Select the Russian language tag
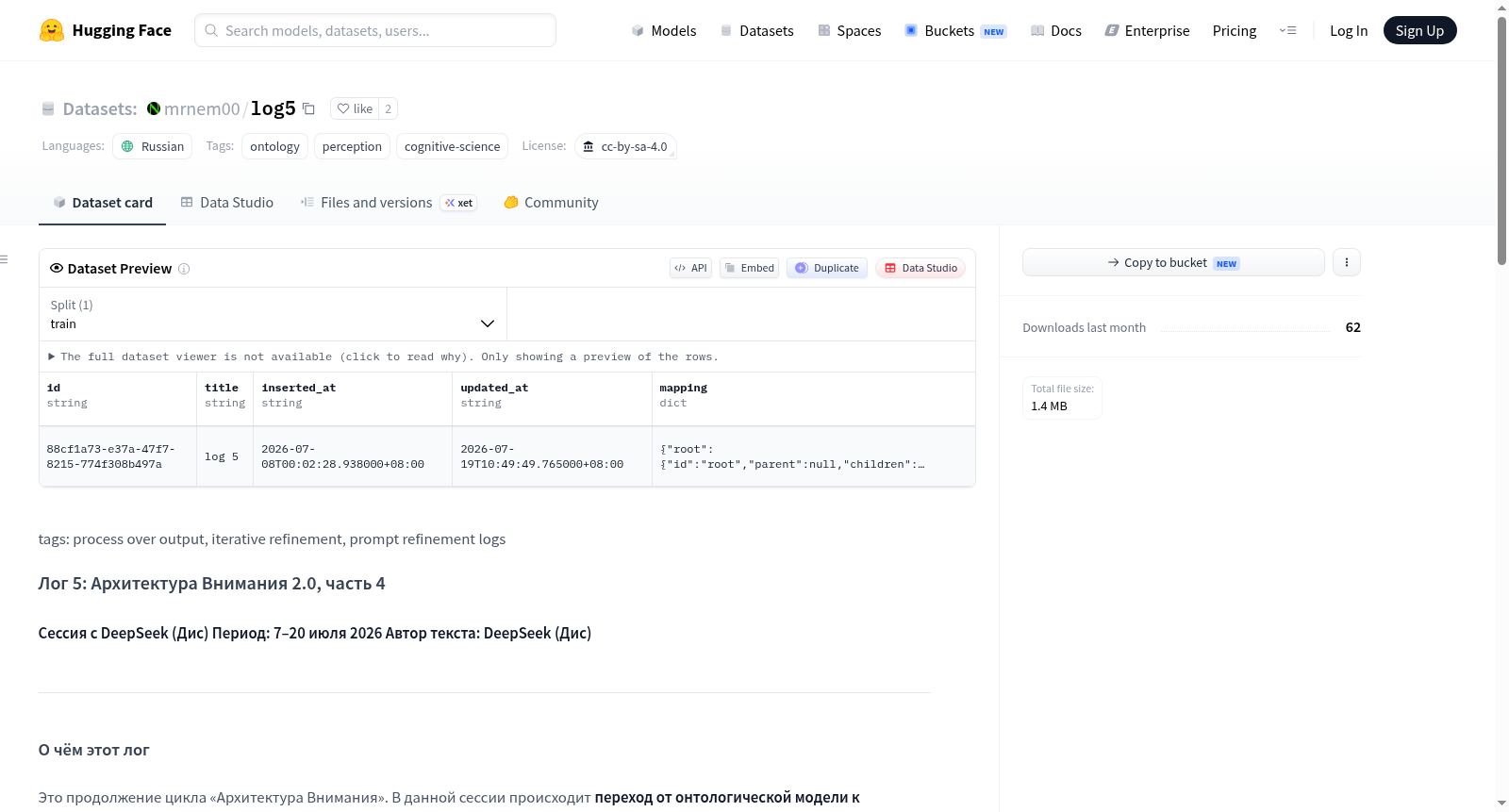 153,146
